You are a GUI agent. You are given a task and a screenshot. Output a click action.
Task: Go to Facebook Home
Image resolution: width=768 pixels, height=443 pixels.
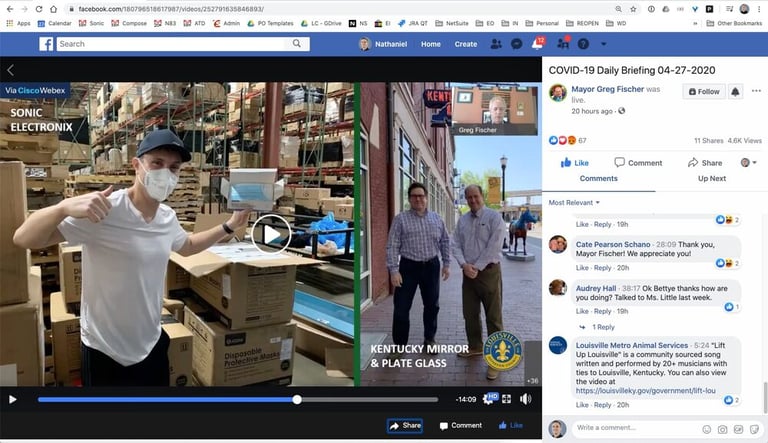tap(431, 44)
